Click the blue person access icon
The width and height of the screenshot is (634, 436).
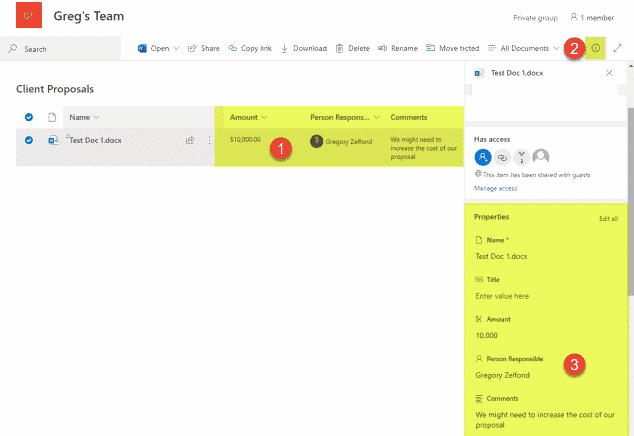coord(483,157)
